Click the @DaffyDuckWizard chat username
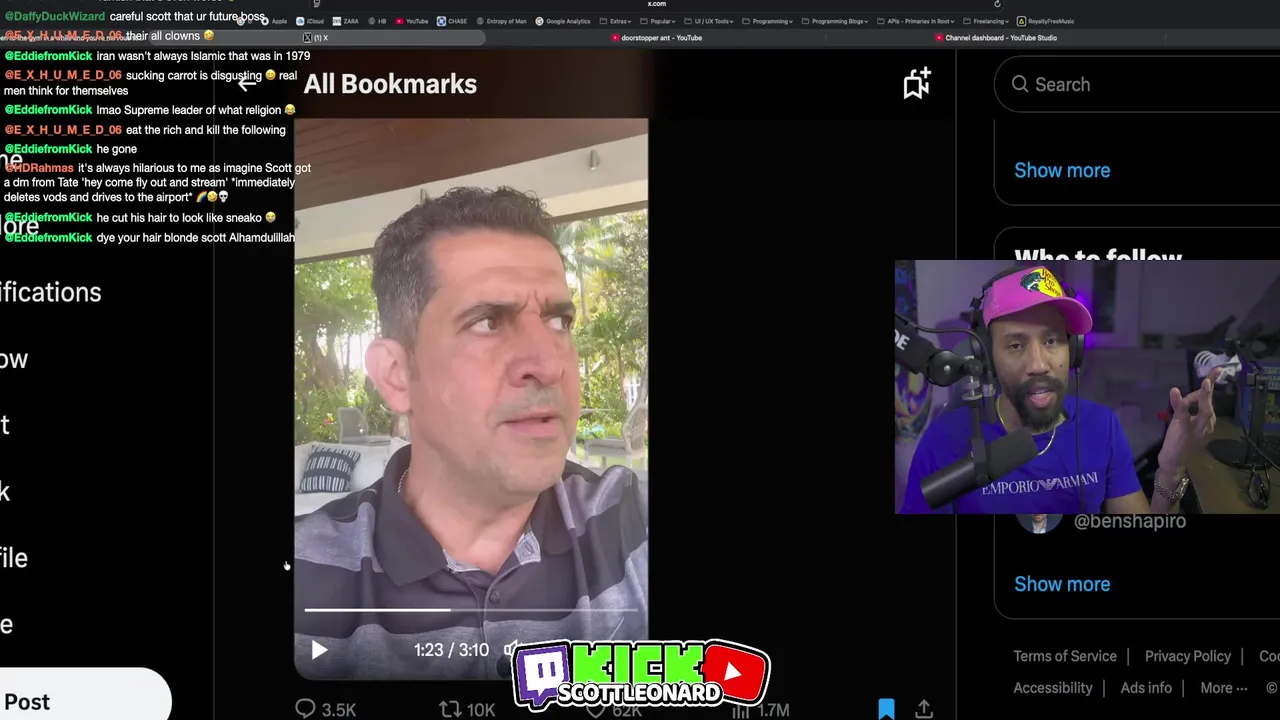The width and height of the screenshot is (1280, 720). click(55, 17)
